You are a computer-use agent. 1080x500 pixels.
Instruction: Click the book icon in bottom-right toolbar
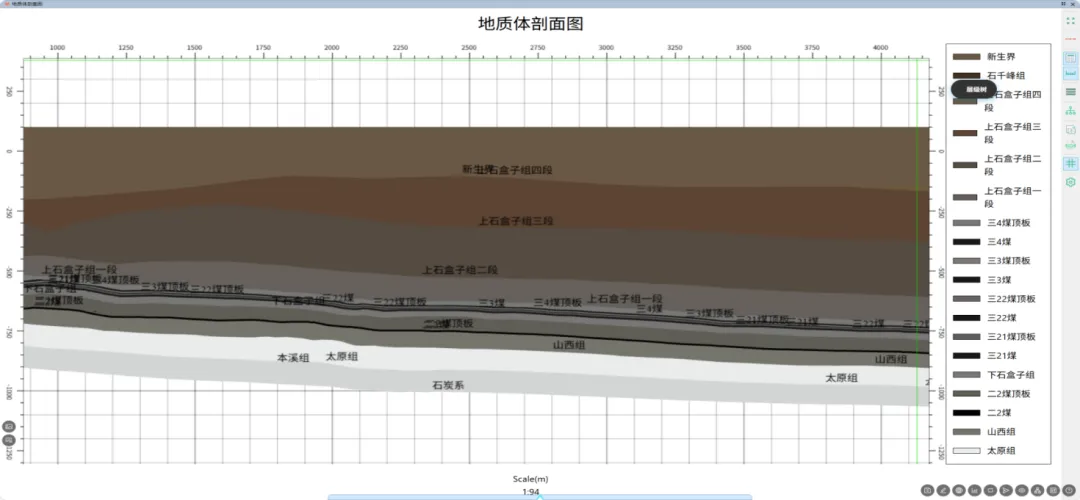tap(927, 490)
